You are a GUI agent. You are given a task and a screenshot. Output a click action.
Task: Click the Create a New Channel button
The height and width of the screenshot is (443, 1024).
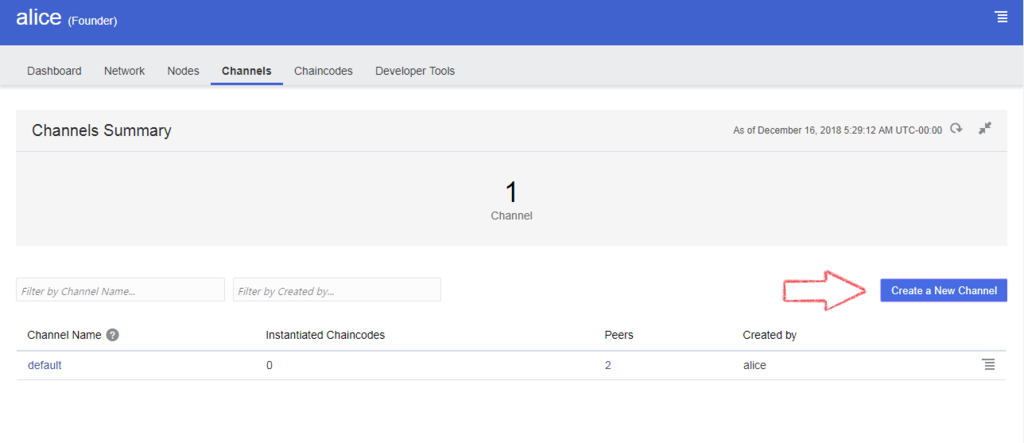point(944,290)
